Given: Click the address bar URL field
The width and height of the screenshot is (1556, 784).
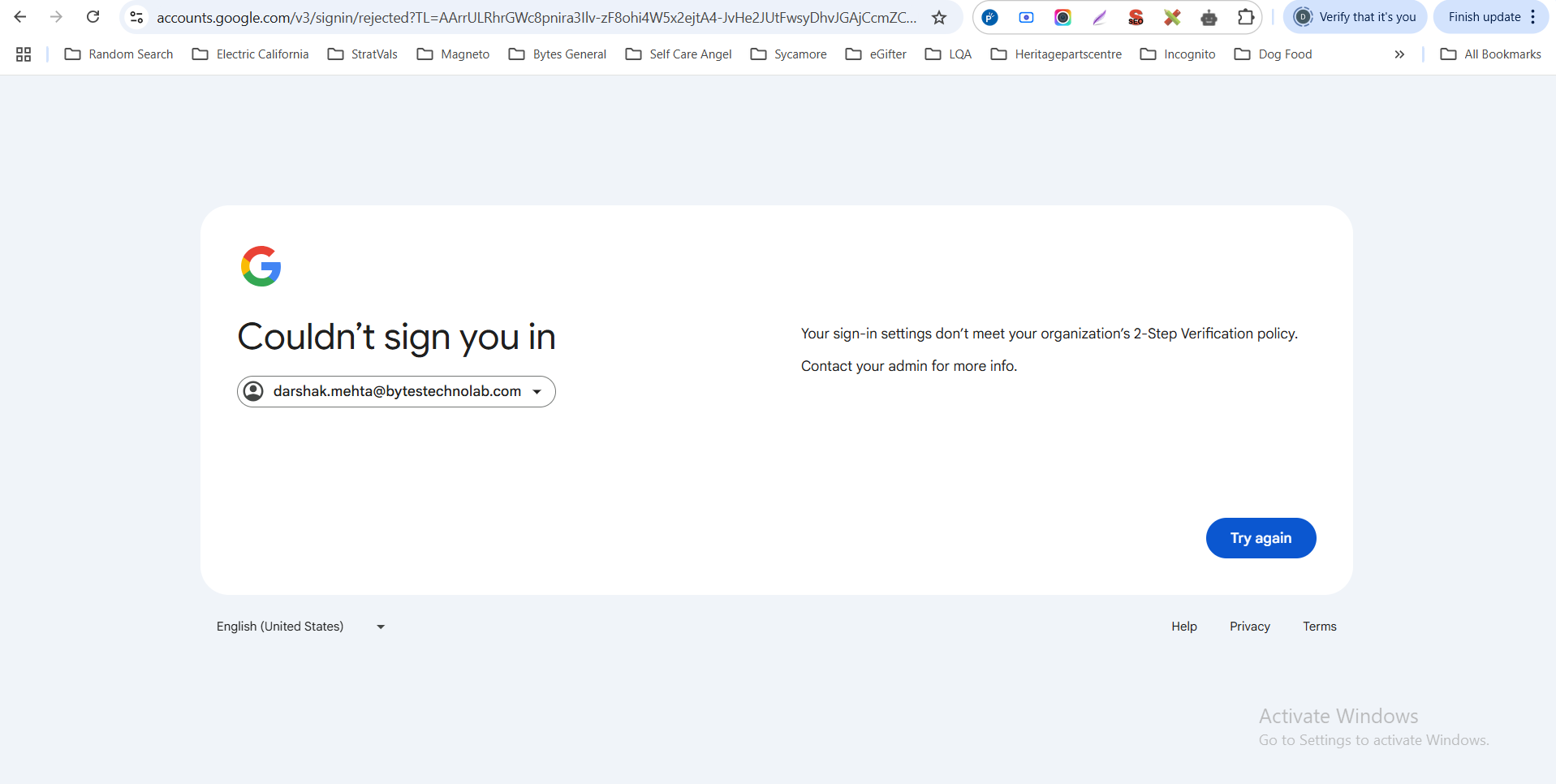Looking at the screenshot, I should 537,17.
